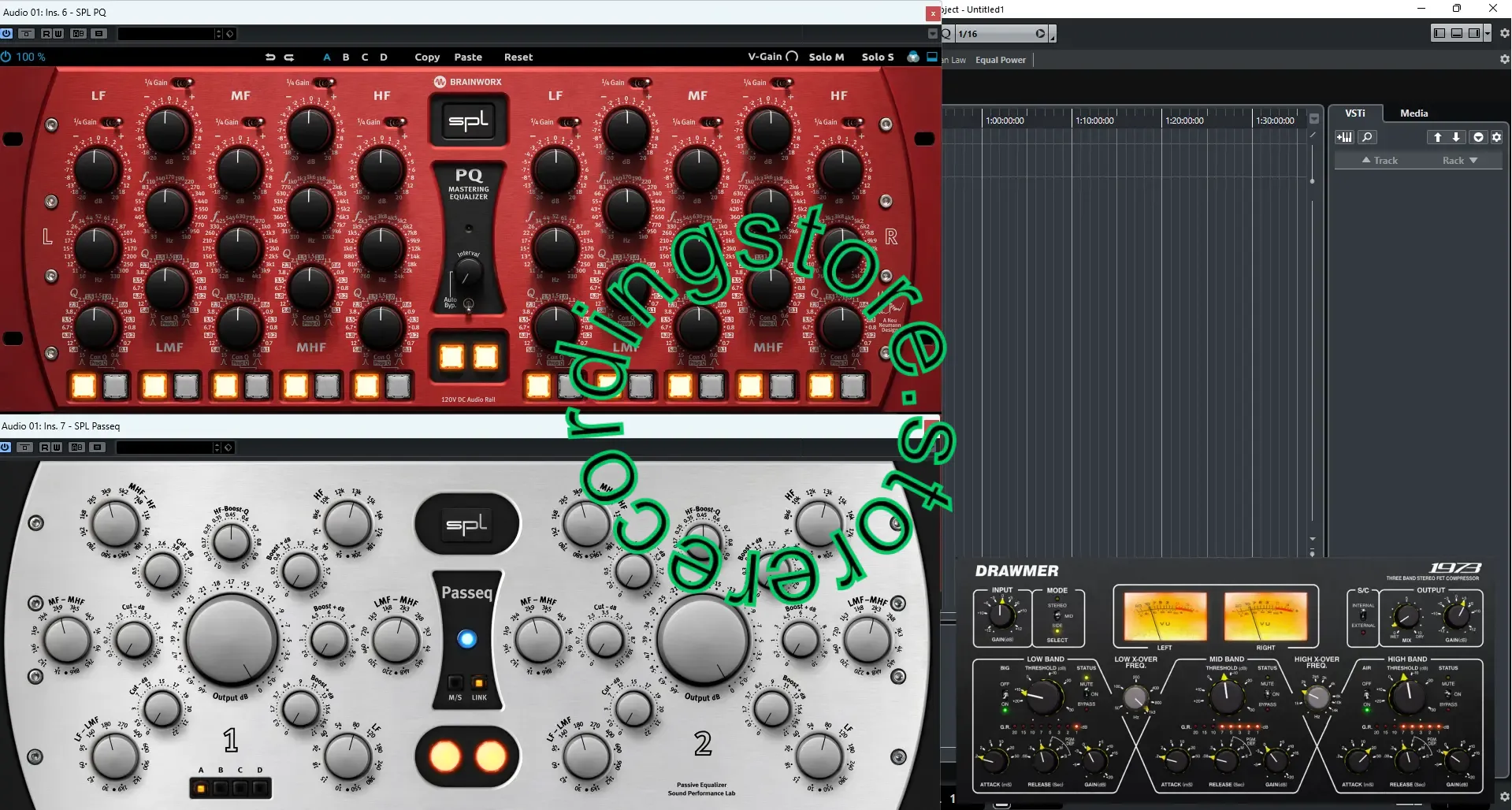Screen dimensions: 1512x810
Task: Toggle the M/S button on the Passeq
Action: [455, 682]
